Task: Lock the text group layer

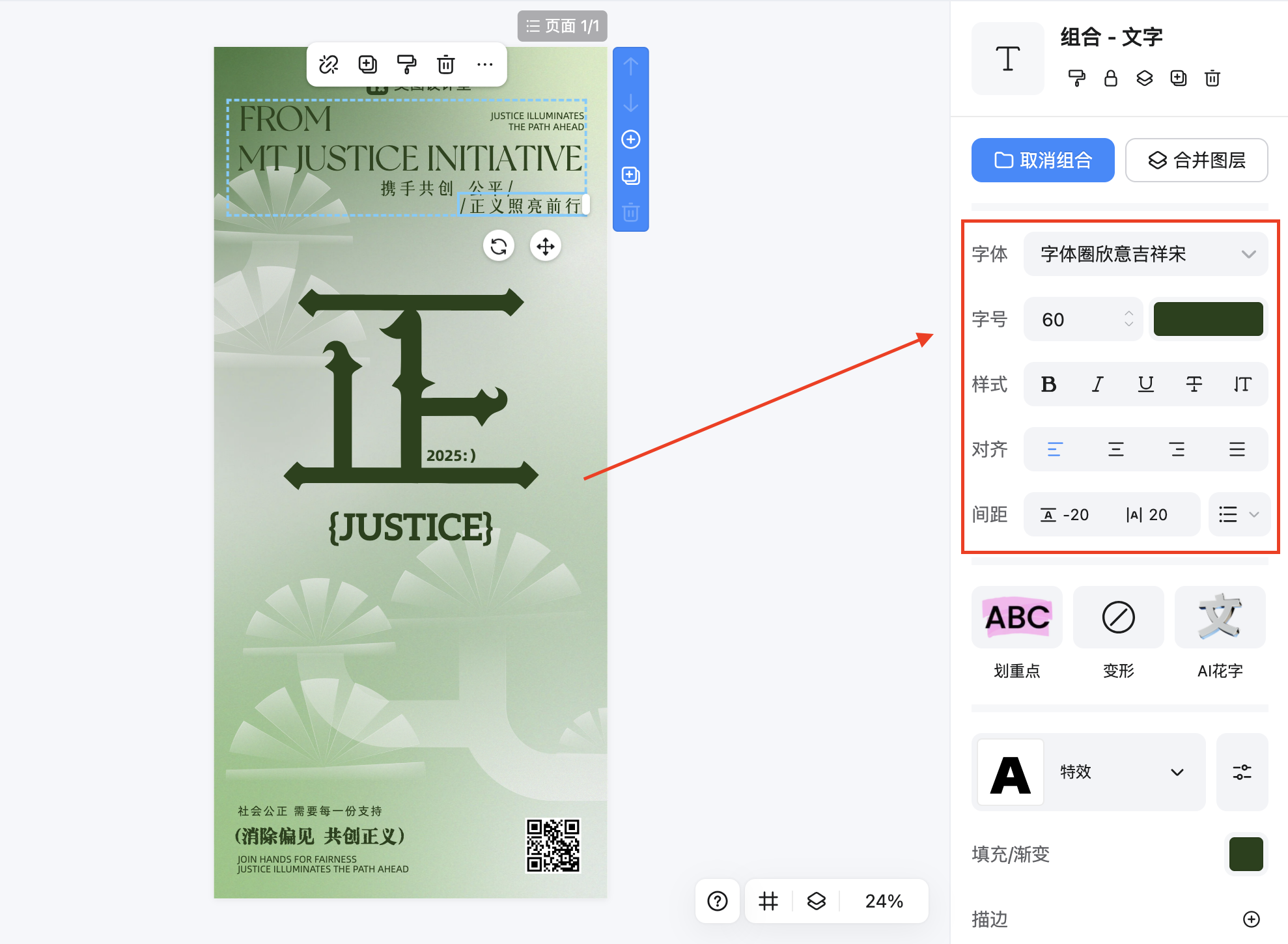Action: coord(1111,79)
